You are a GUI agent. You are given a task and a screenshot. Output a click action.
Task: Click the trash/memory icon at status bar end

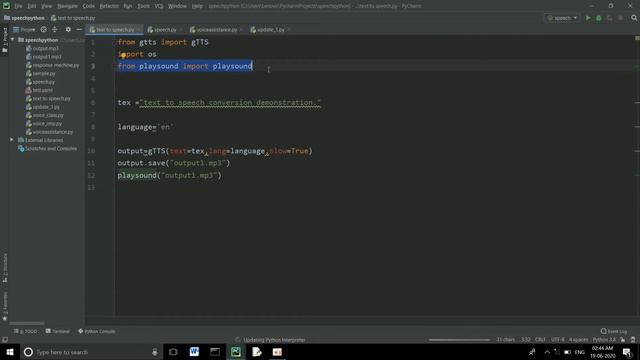click(x=633, y=340)
